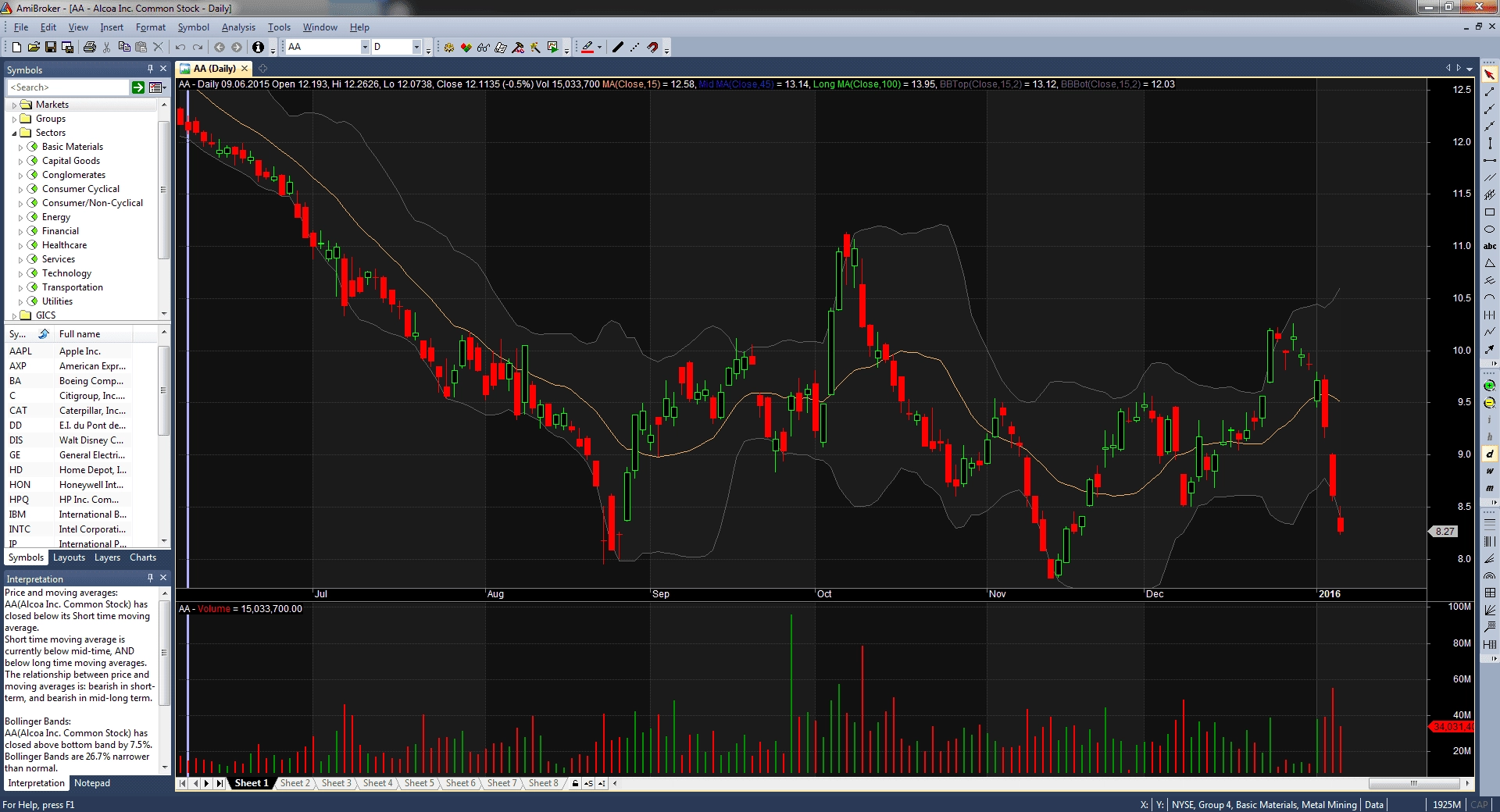Expand the Technology sector
Image resolution: width=1500 pixels, height=812 pixels.
[21, 273]
